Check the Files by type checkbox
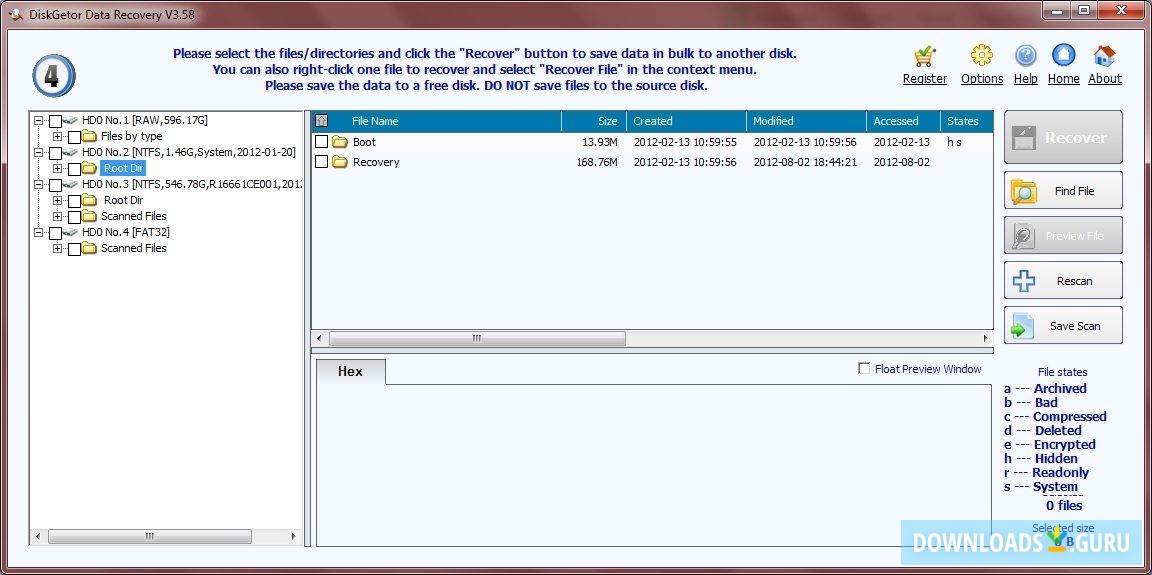Viewport: 1152px width, 575px height. 74,137
